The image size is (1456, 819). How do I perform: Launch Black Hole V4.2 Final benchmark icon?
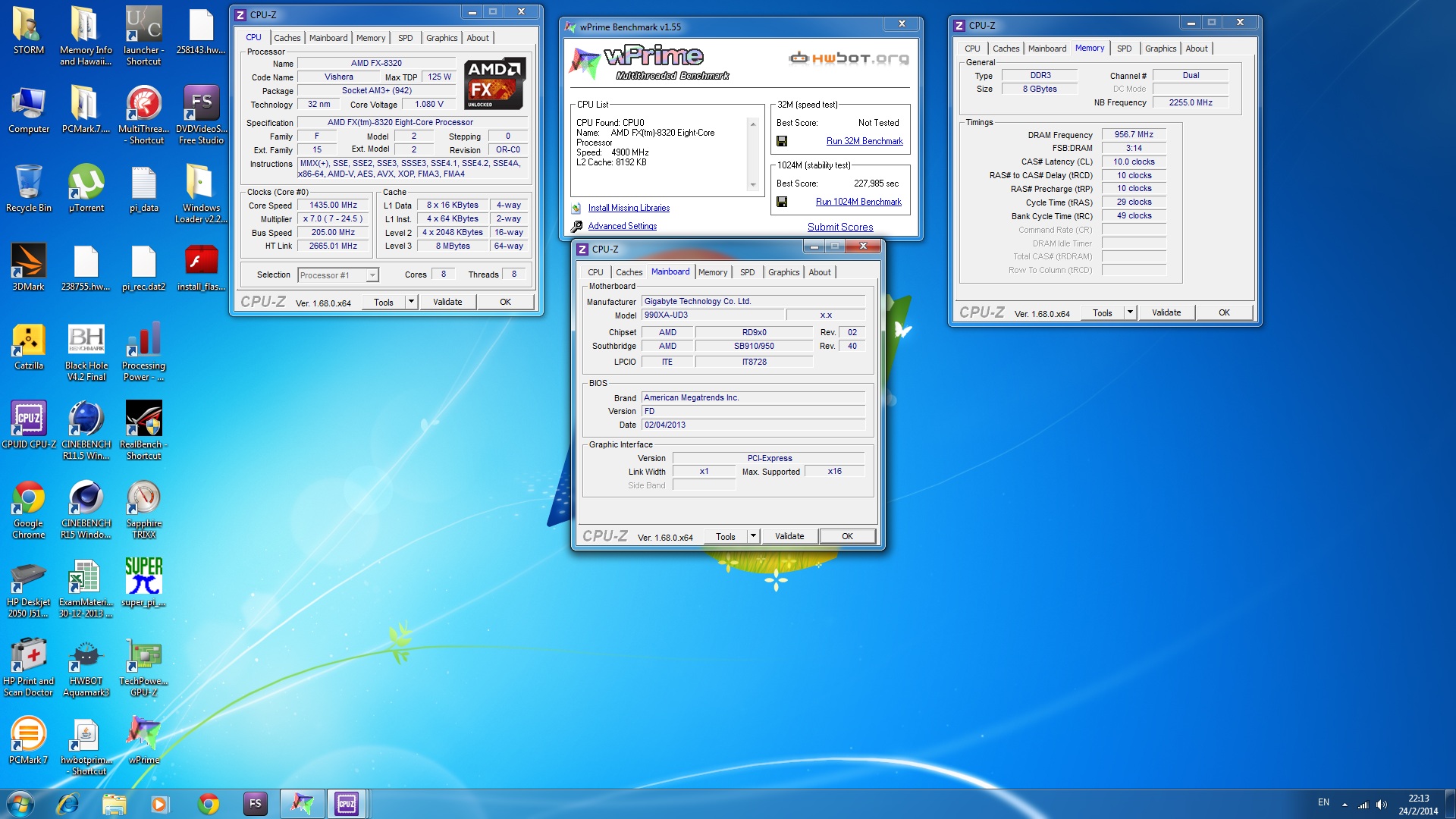(86, 351)
